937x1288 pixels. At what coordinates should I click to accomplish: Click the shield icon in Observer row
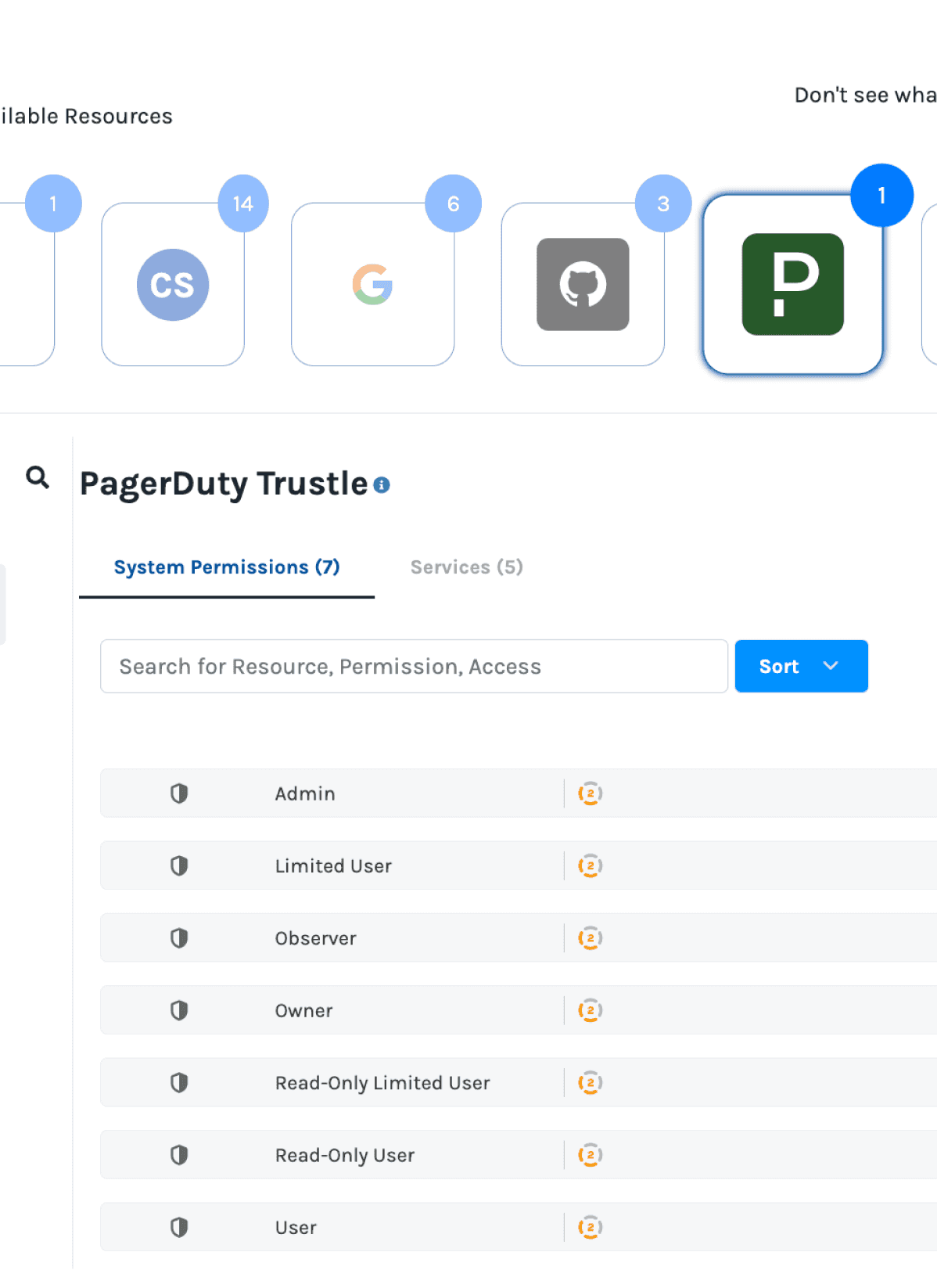click(179, 938)
